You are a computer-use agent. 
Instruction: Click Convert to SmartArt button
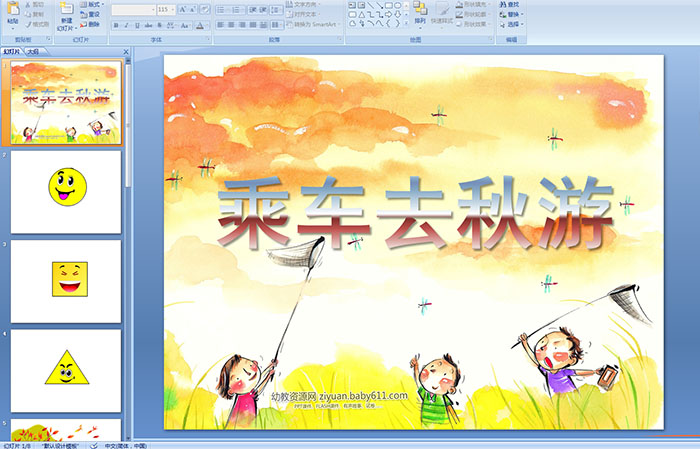click(x=314, y=24)
